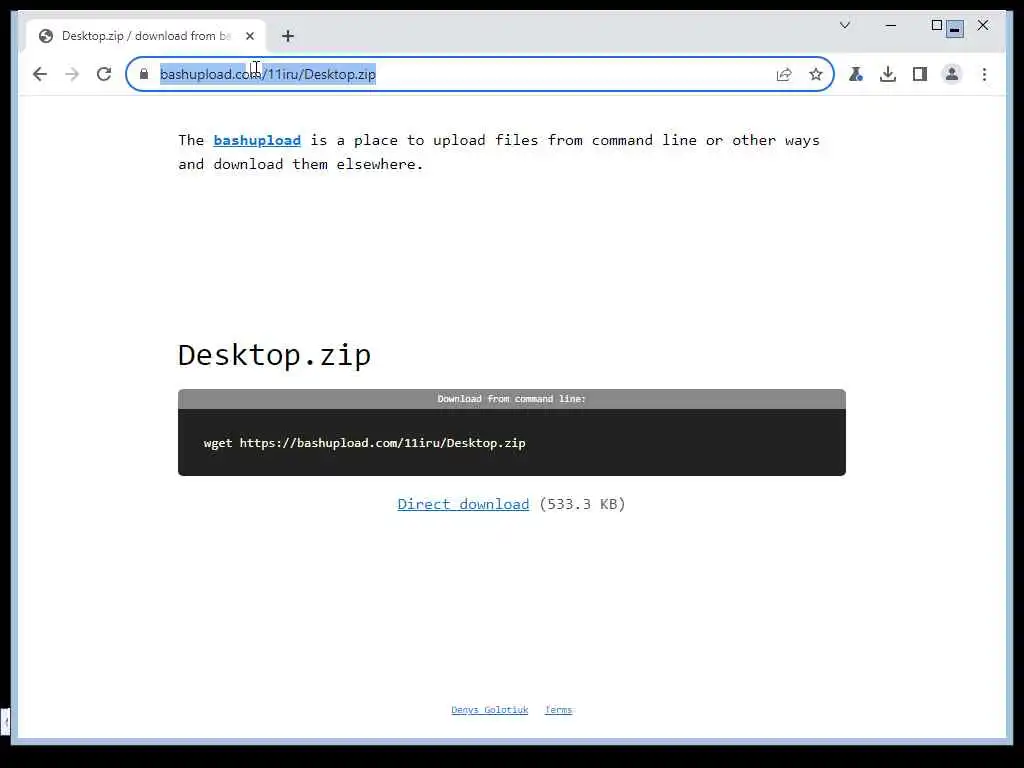Click the Desktop.zip heading
Viewport: 1024px width, 768px height.
[x=274, y=355]
